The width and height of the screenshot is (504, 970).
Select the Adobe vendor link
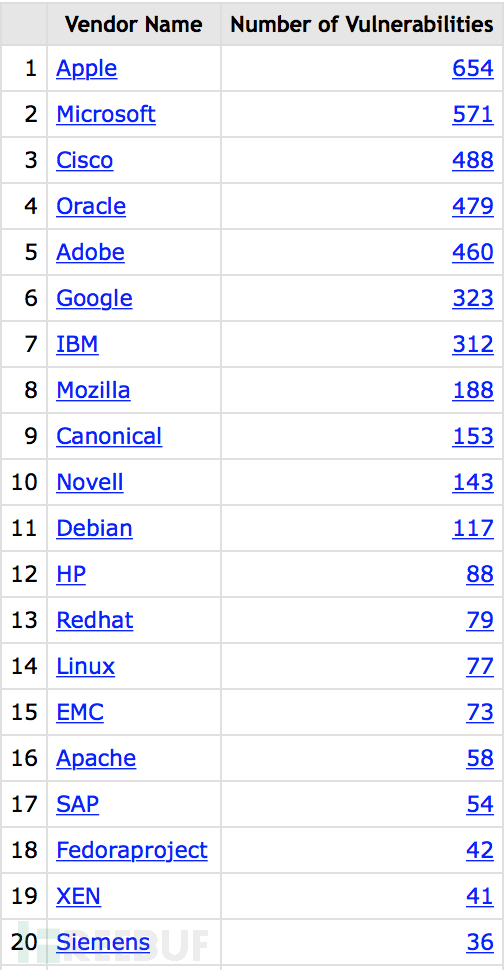90,252
